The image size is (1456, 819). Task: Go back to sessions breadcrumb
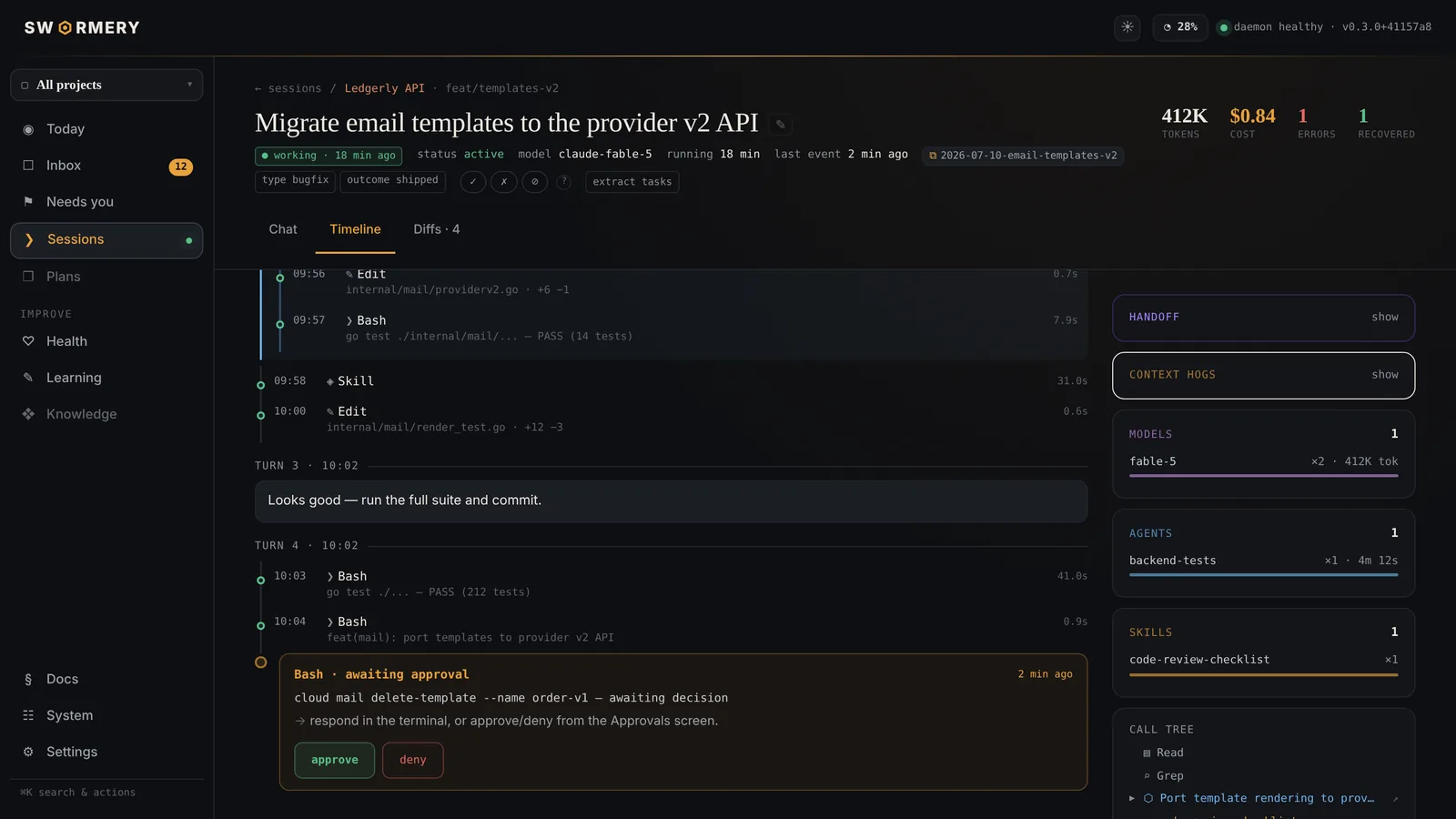pos(288,88)
